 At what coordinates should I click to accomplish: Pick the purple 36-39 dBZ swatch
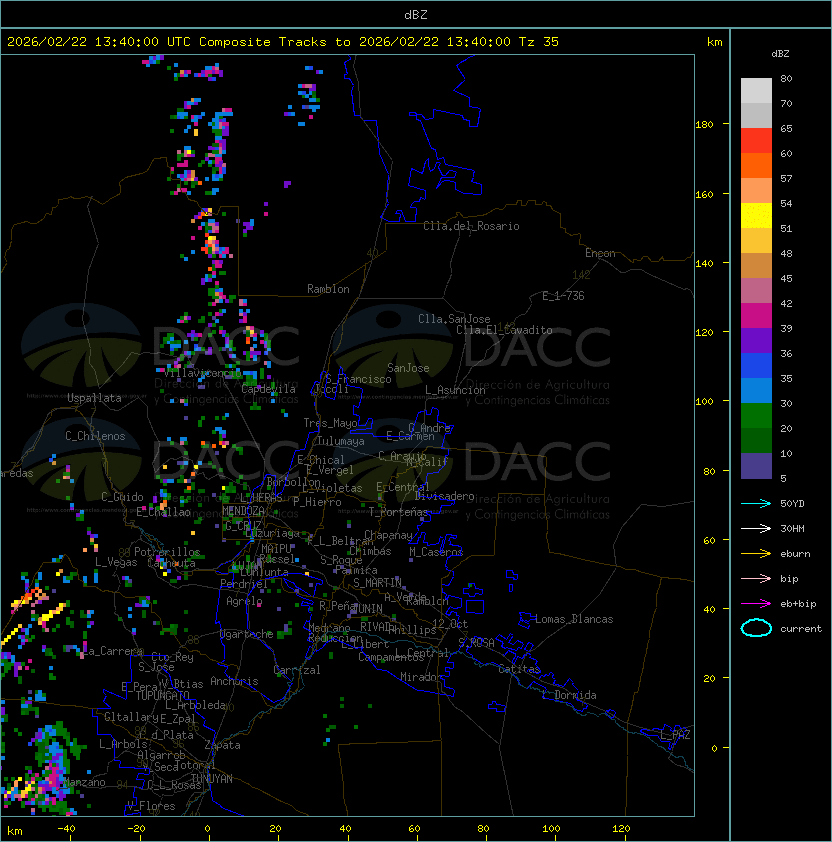(756, 340)
